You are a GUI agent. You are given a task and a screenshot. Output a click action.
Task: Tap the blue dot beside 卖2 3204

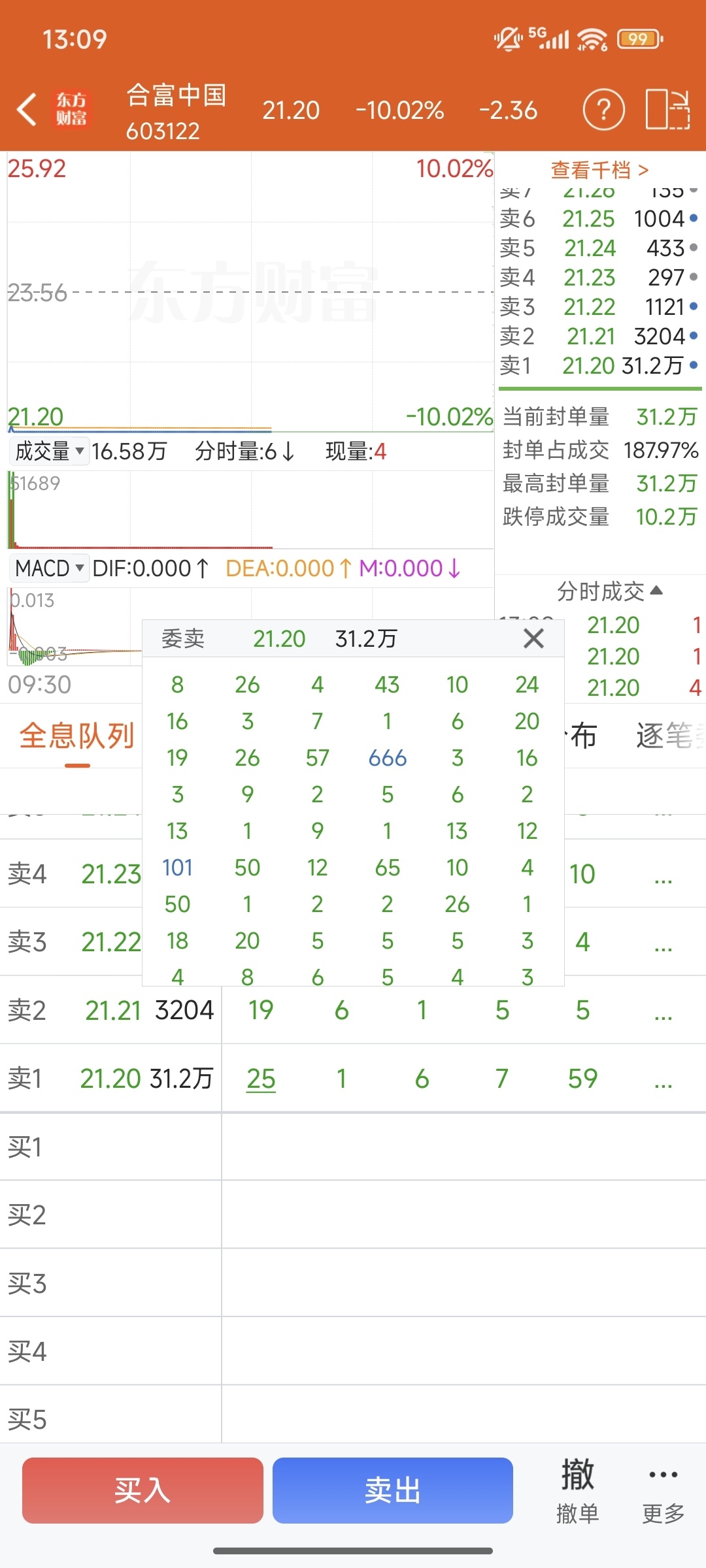694,336
